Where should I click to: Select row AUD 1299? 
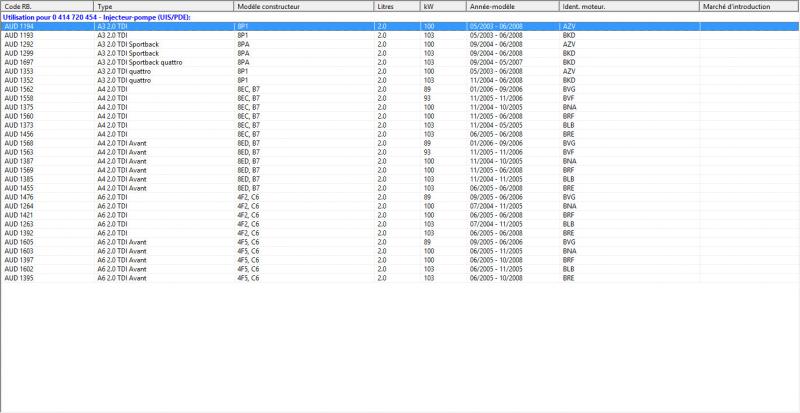pos(400,53)
